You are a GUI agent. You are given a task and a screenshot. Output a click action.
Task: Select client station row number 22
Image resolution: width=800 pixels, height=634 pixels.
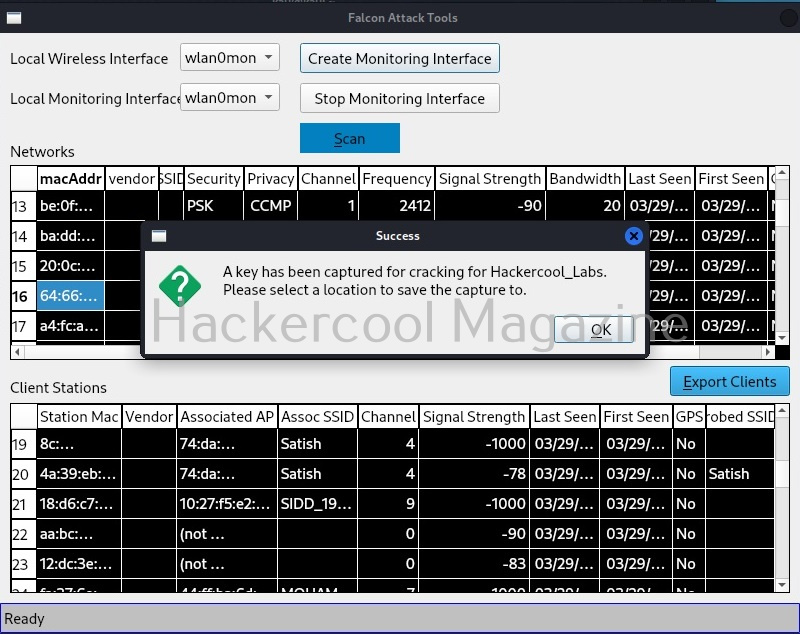23,534
